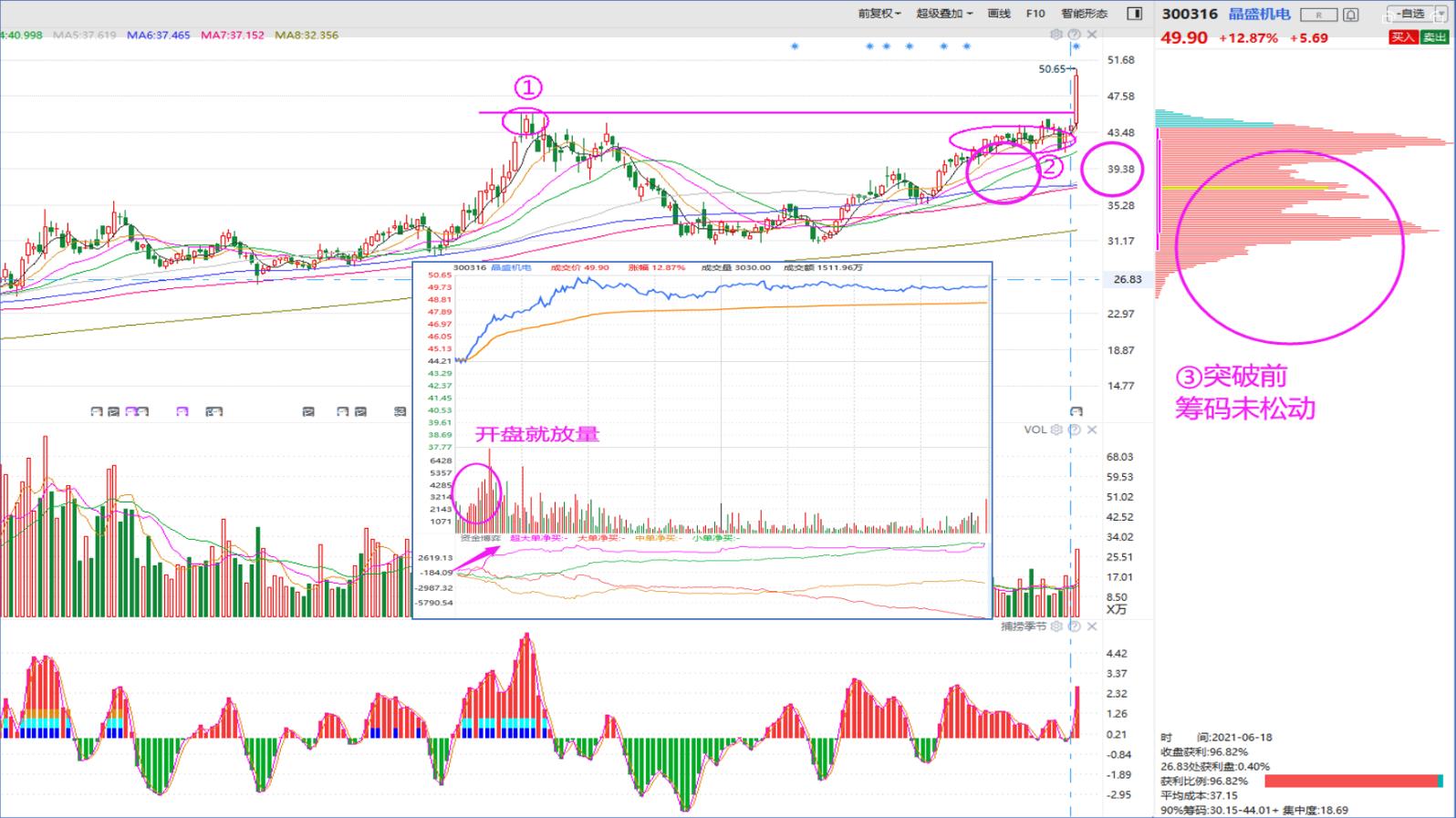Click the MA5:37.619 moving average label
Screen dimensions: 1456x818
tap(85, 35)
